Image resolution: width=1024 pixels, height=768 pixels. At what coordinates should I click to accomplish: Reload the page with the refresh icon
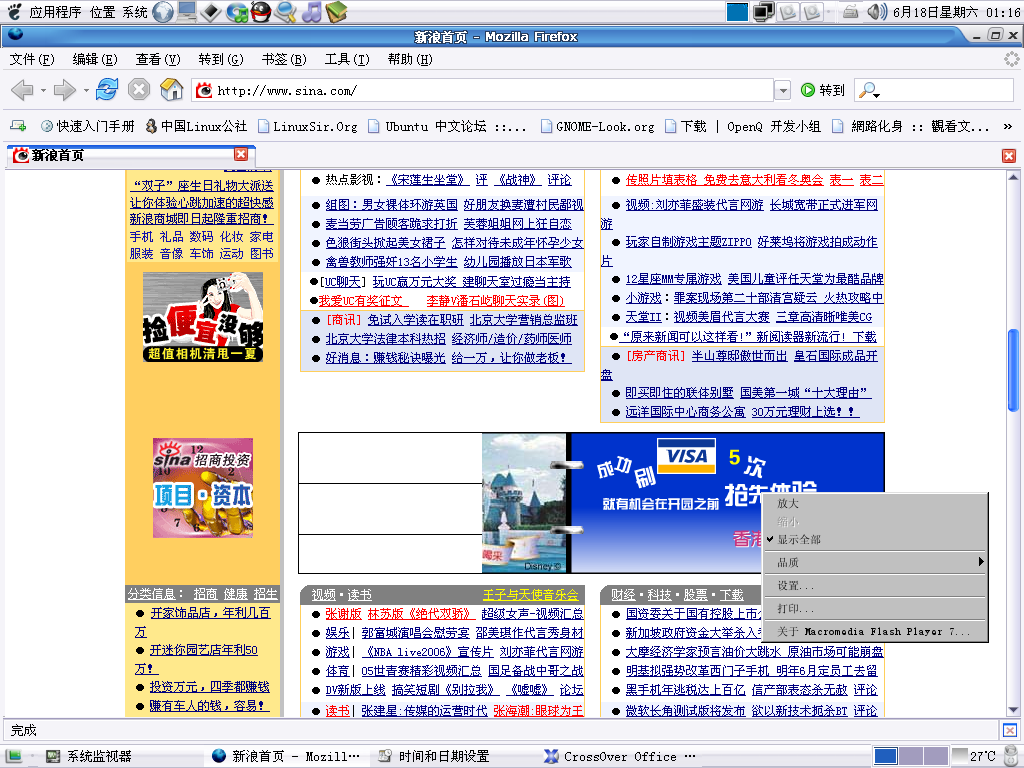click(106, 89)
